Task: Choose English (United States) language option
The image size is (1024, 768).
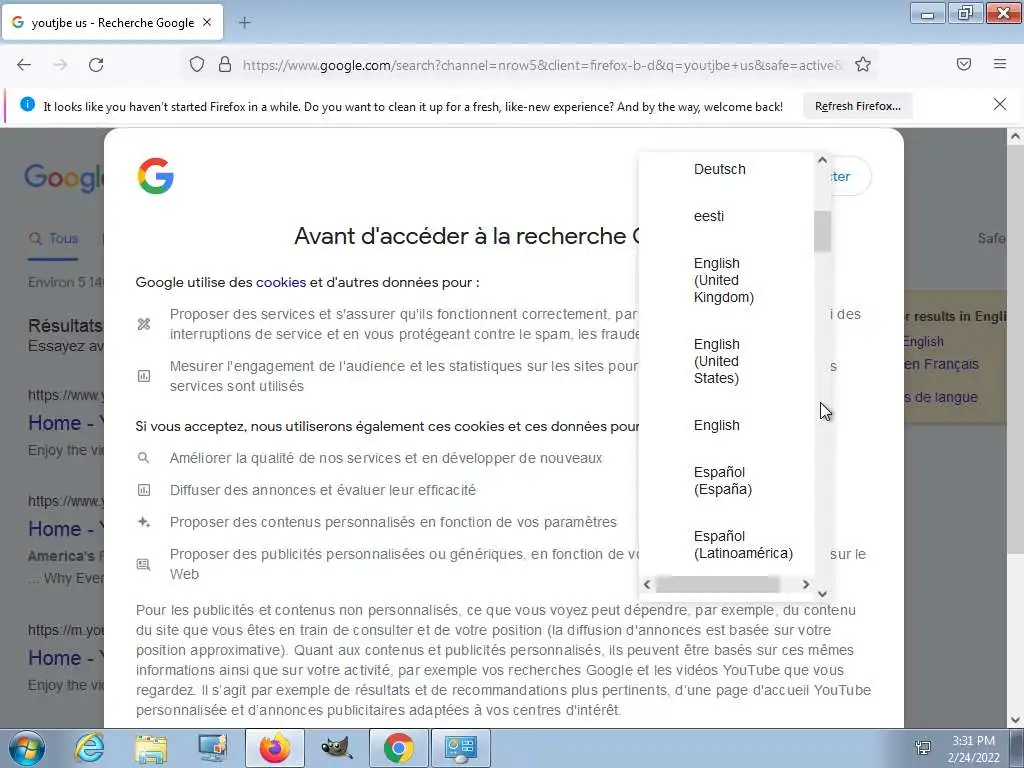Action: 716,361
